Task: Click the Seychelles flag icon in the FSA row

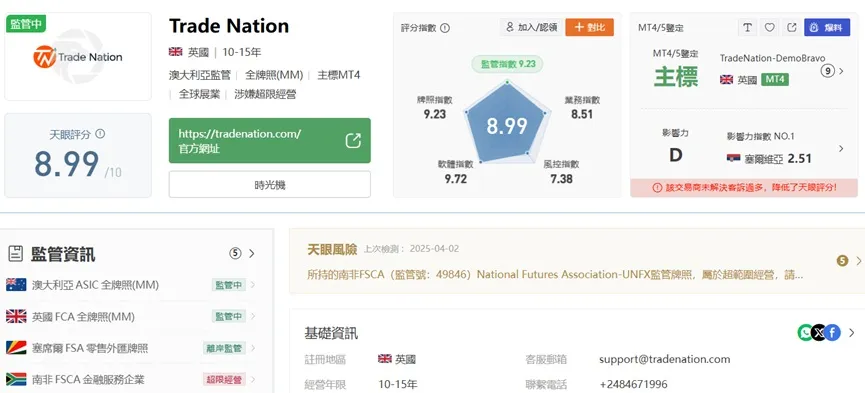Action: (16, 348)
